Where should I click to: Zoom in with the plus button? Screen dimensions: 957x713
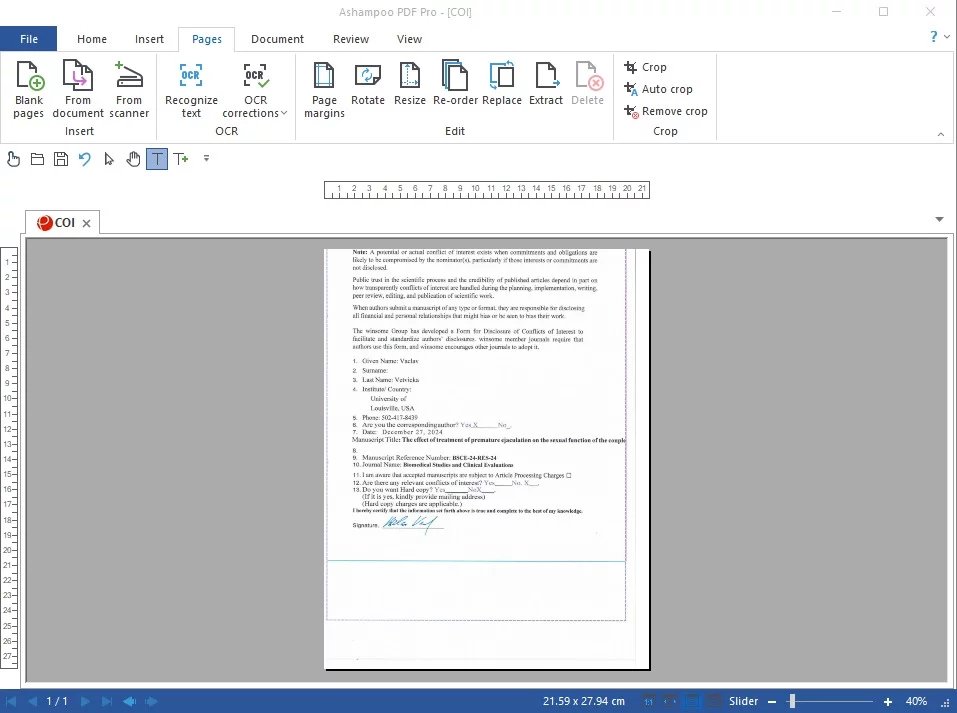point(888,702)
